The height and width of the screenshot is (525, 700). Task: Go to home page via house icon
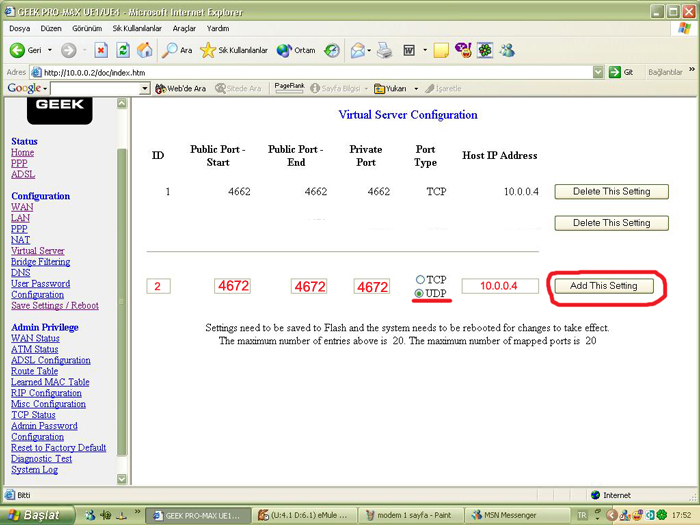[144, 50]
